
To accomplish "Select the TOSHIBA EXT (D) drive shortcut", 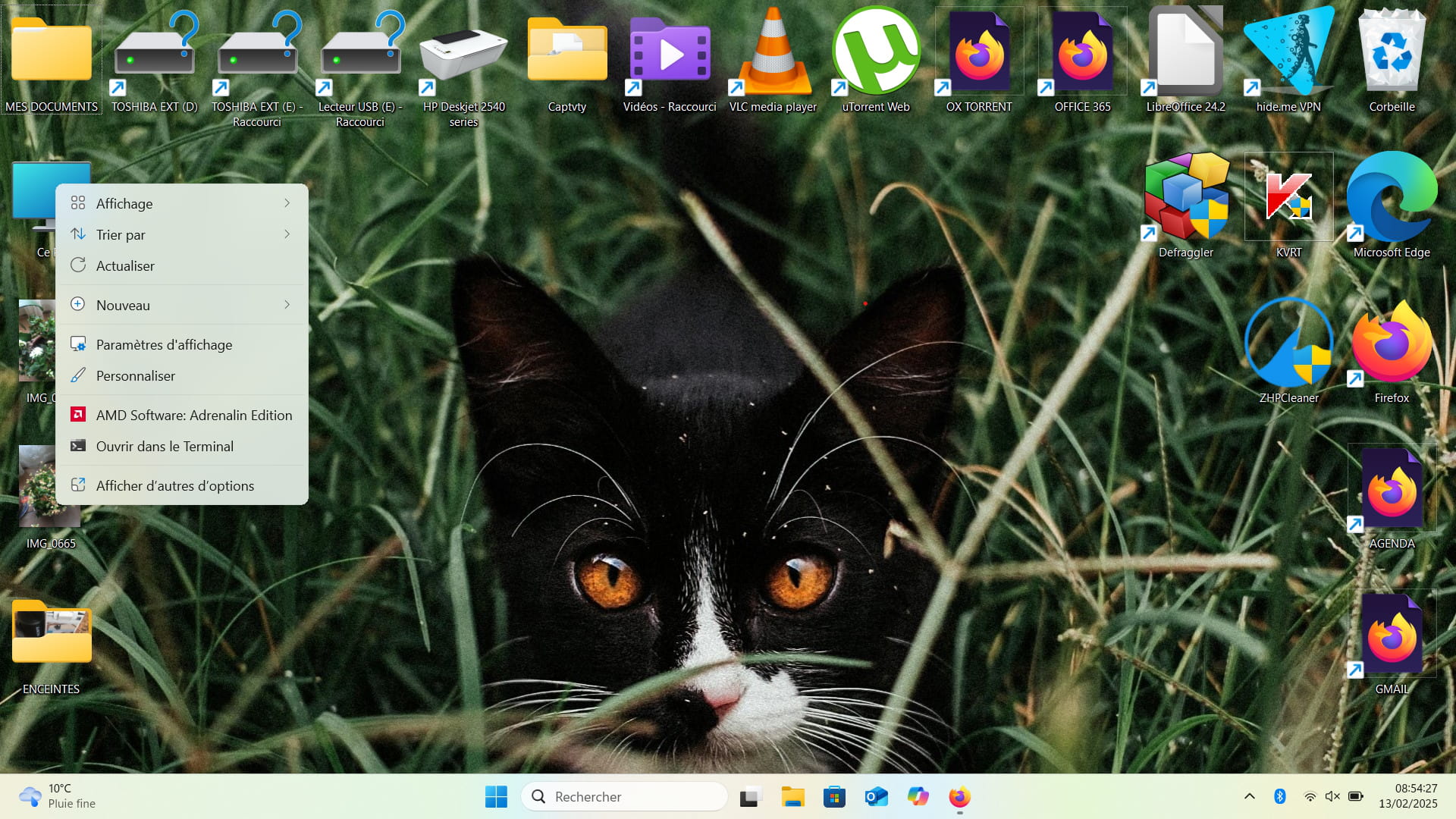I will pos(155,53).
